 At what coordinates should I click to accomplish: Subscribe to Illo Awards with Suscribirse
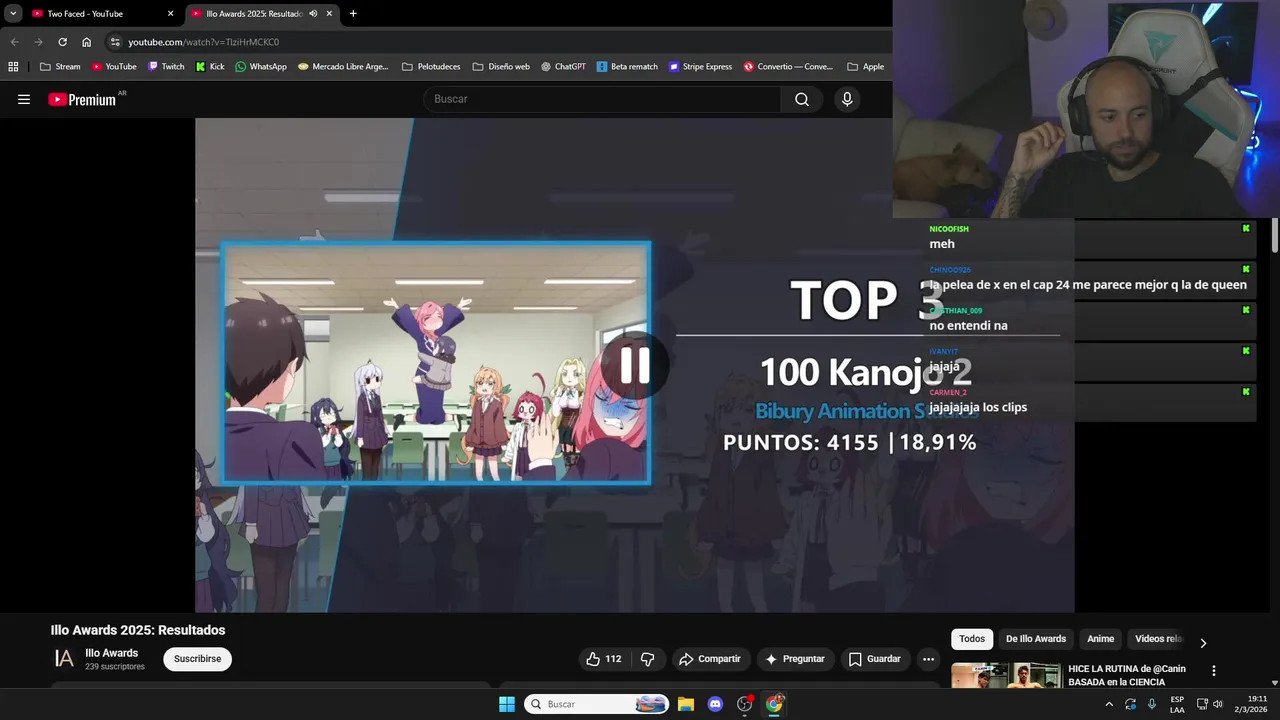198,659
